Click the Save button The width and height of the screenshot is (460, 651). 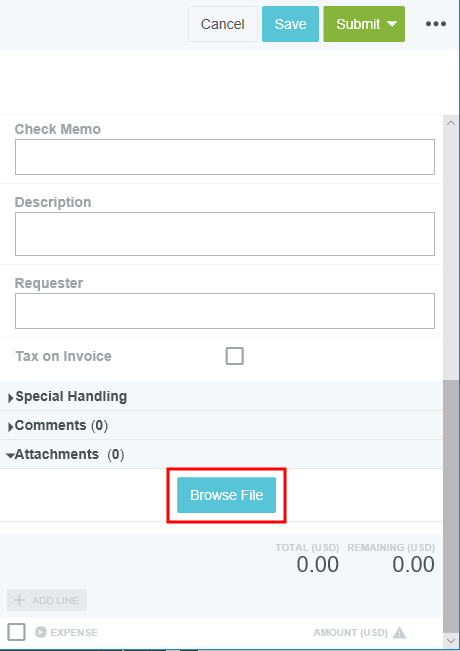pos(290,24)
